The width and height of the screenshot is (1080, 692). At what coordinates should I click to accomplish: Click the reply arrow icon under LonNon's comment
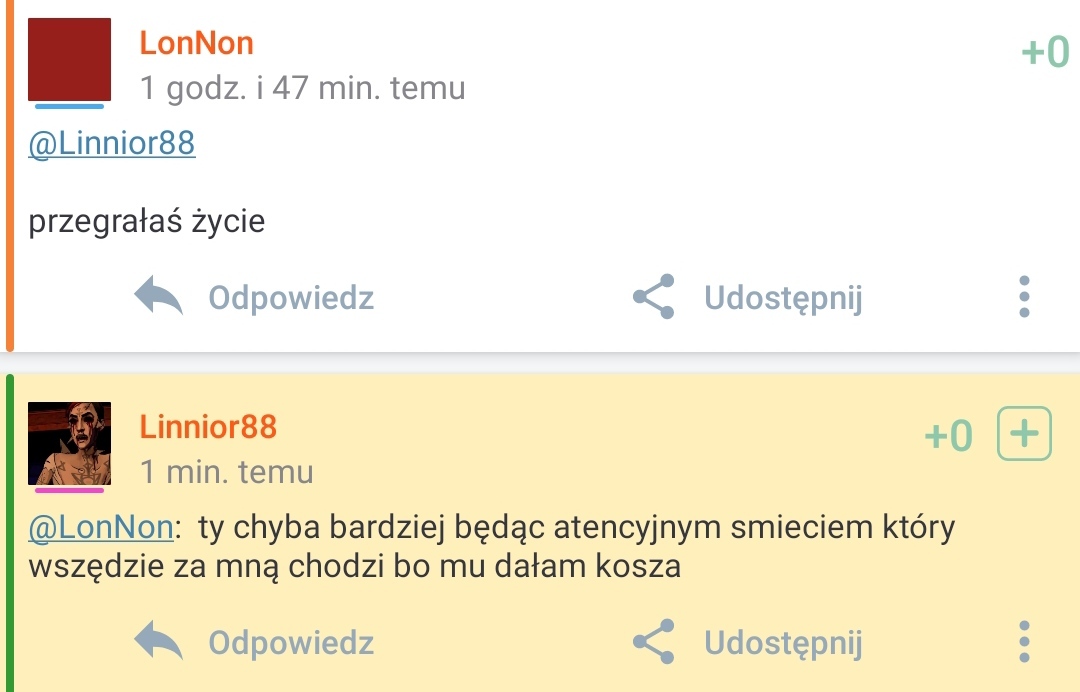(159, 297)
